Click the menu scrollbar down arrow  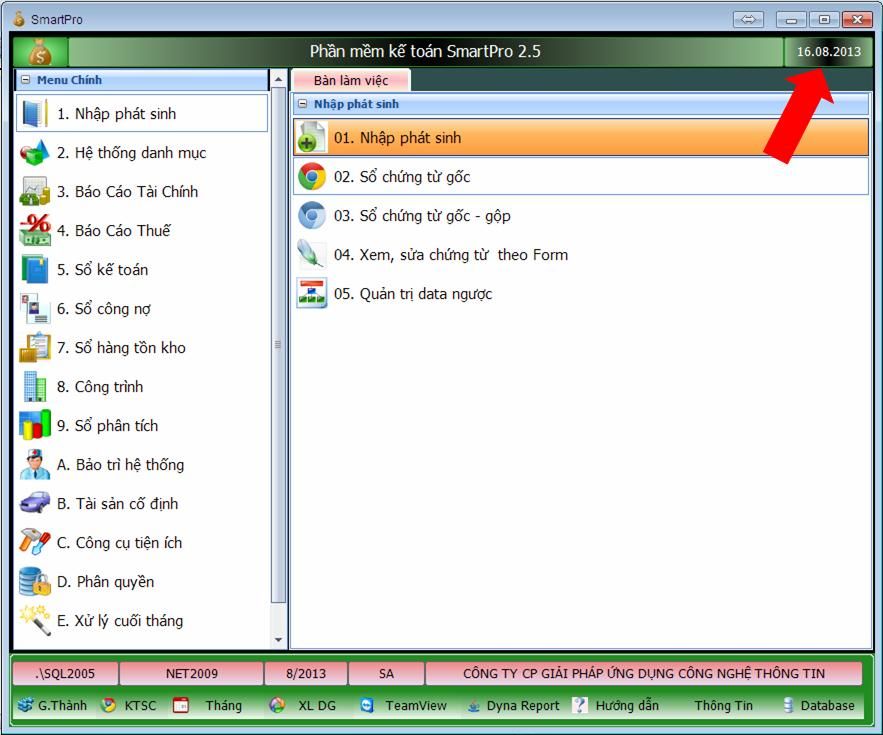278,640
